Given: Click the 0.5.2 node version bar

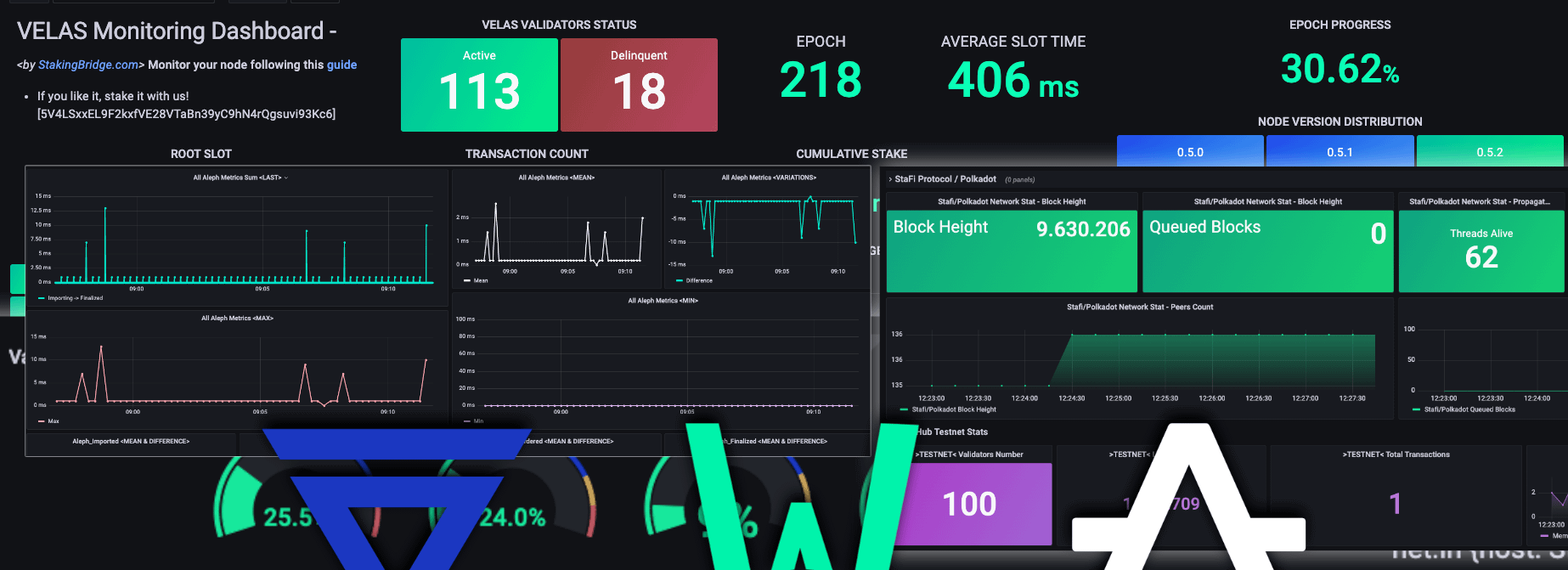Looking at the screenshot, I should click(1490, 151).
